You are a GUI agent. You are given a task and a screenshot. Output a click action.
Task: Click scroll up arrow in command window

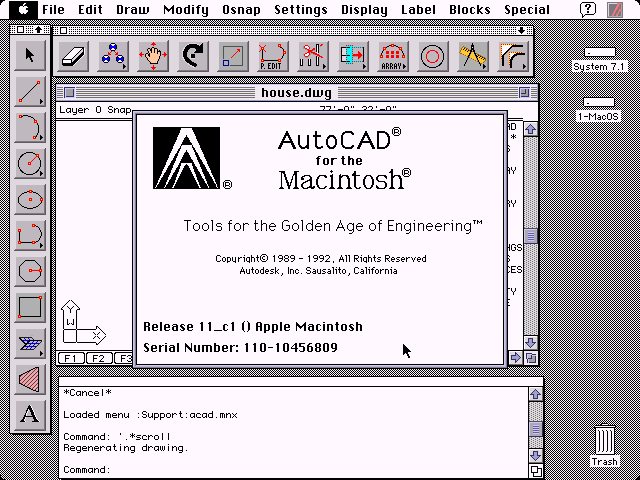click(x=536, y=394)
